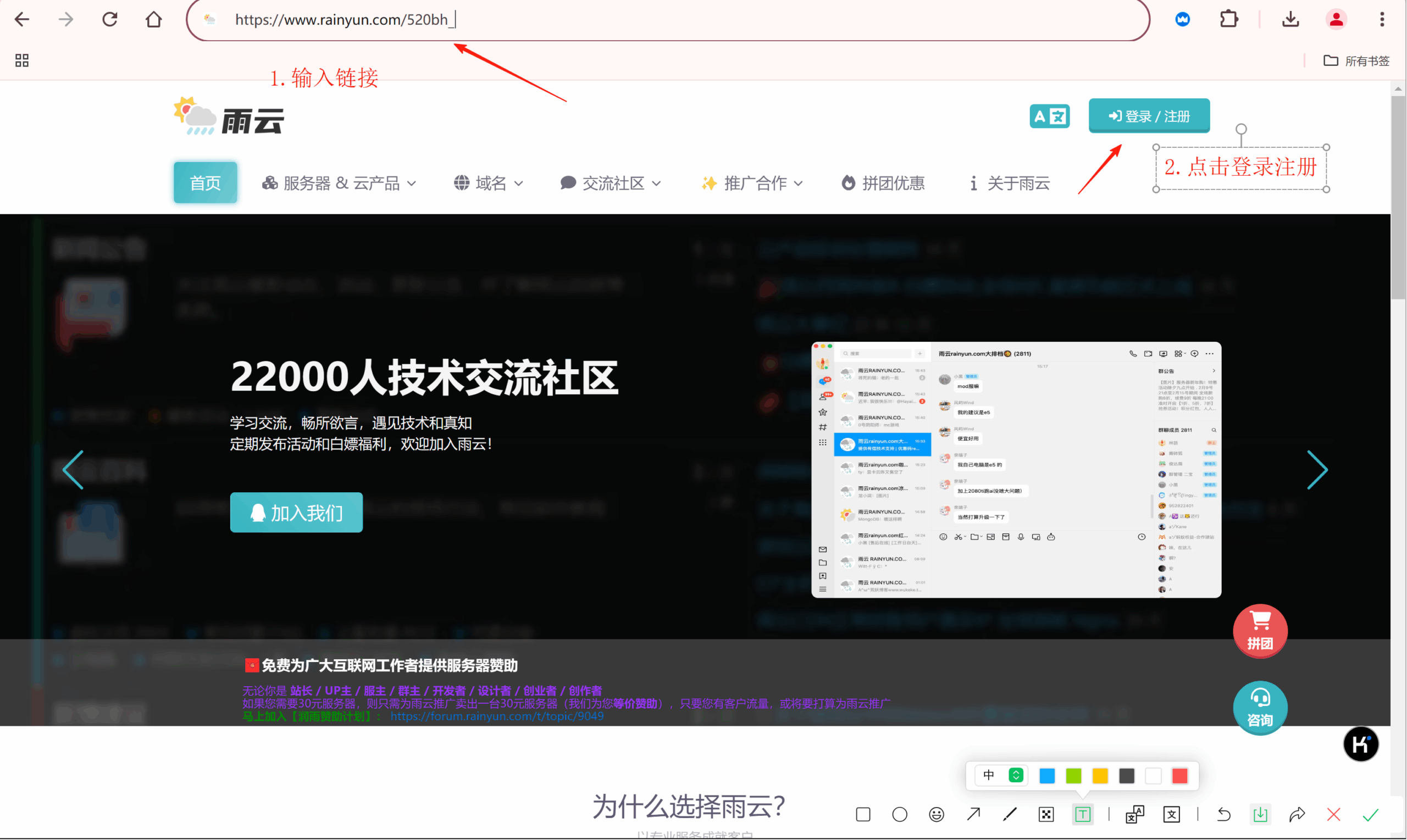Image resolution: width=1407 pixels, height=840 pixels.
Task: Select the rectangle annotation tool
Action: click(863, 815)
